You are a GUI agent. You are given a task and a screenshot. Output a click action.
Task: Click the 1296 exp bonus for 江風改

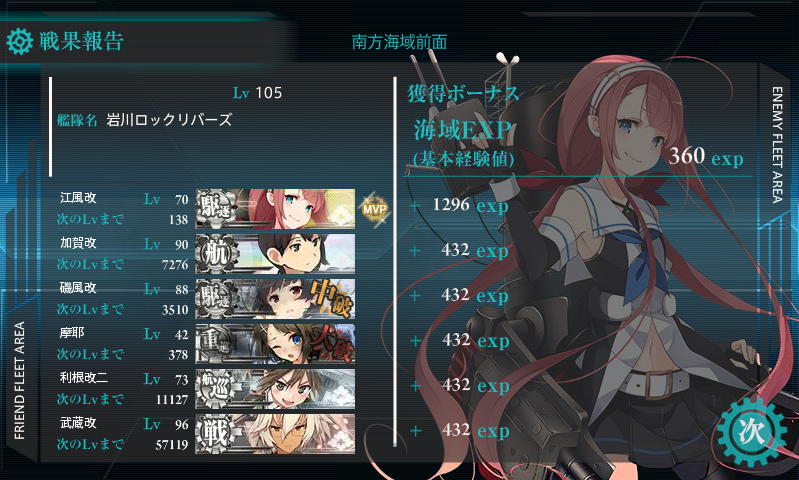[x=470, y=205]
